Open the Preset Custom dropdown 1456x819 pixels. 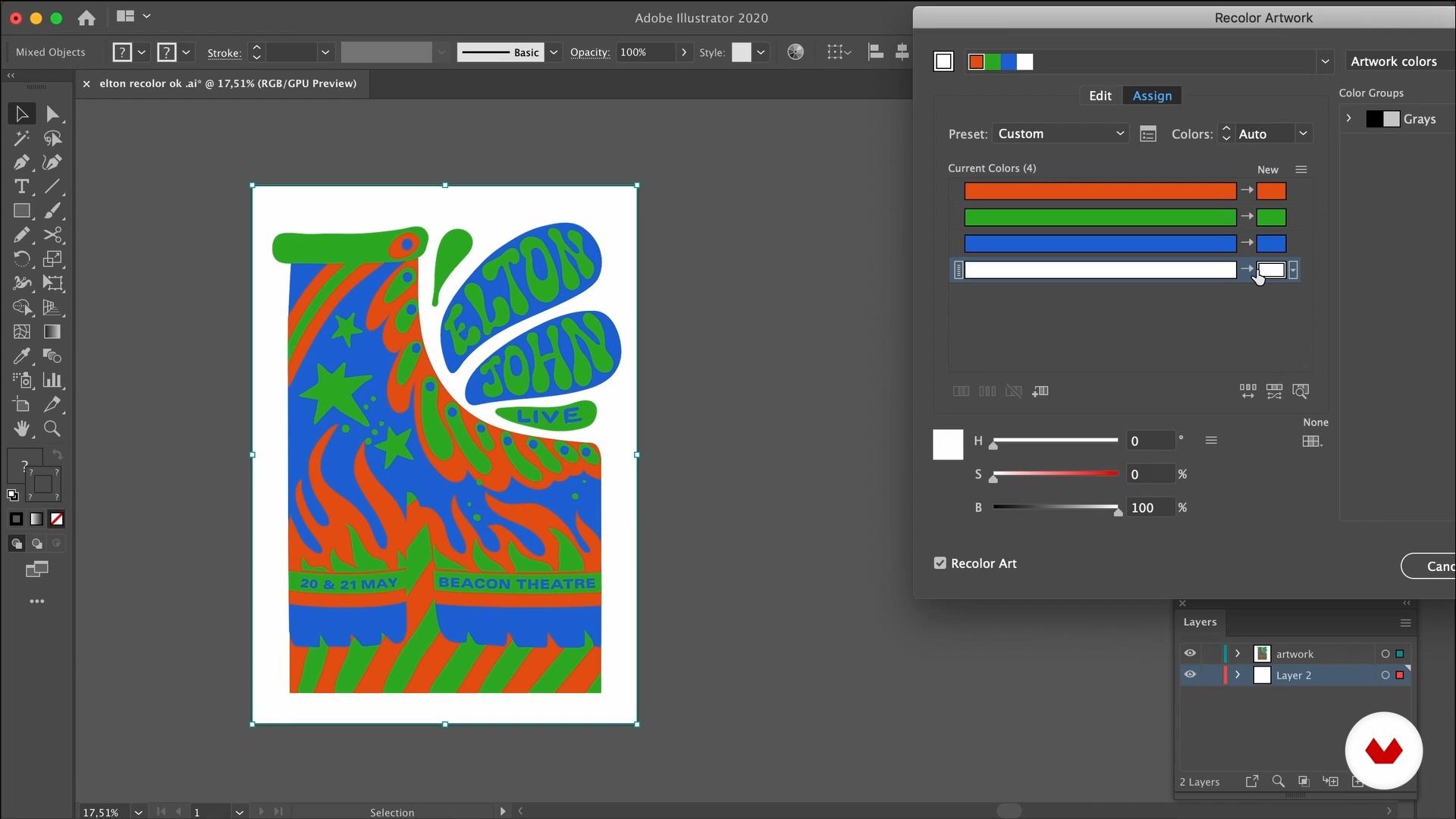tap(1060, 134)
